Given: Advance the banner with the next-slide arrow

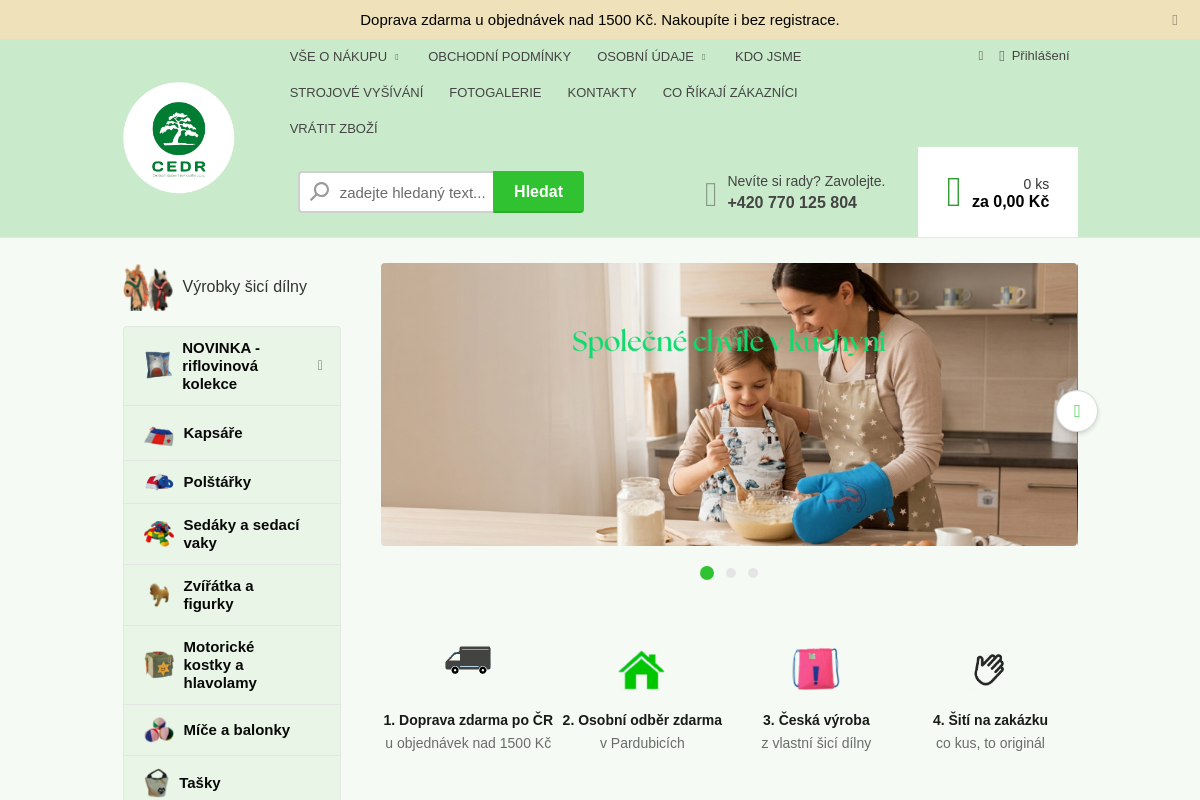Looking at the screenshot, I should click(1077, 411).
